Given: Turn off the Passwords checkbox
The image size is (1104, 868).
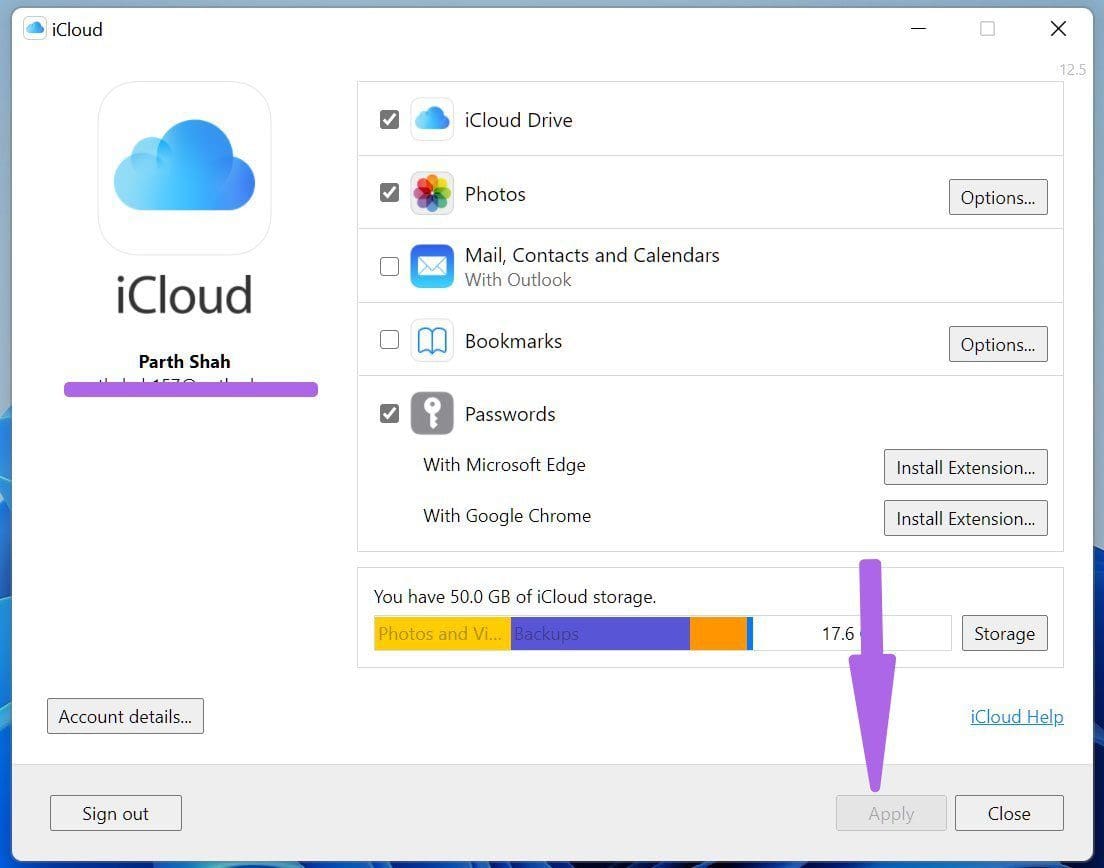Looking at the screenshot, I should pos(389,413).
